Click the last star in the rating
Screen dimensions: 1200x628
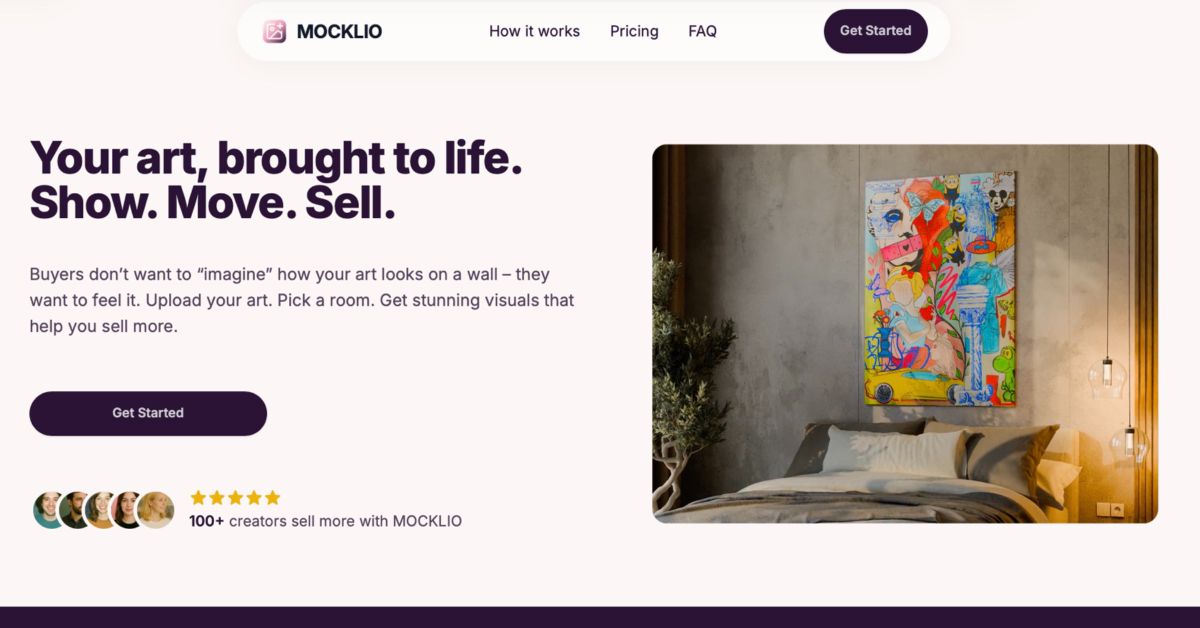click(273, 496)
